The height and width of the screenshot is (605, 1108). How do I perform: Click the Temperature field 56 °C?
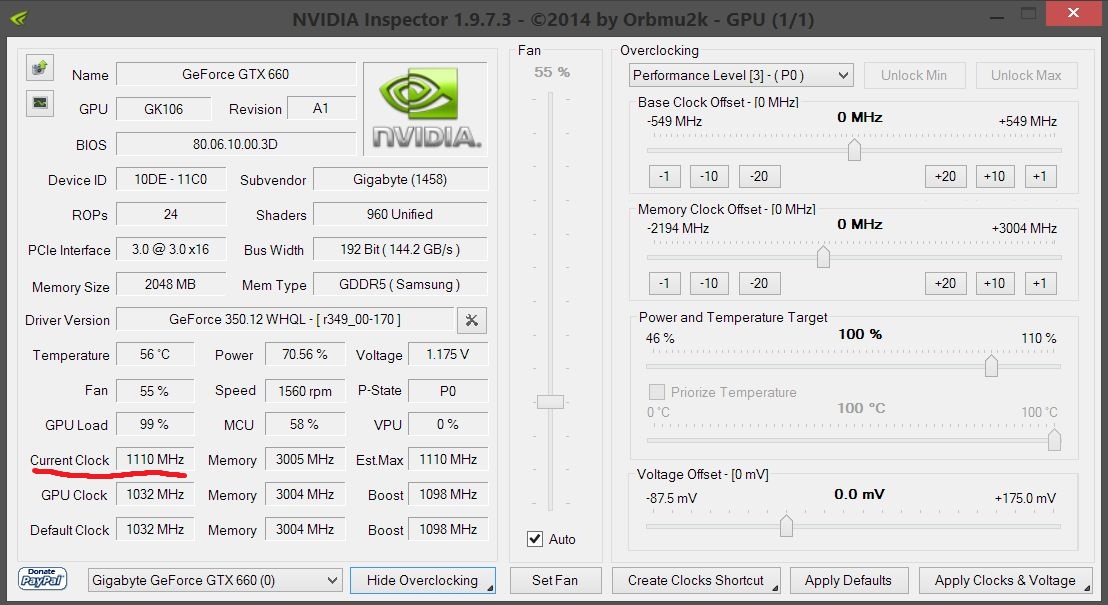(x=155, y=354)
